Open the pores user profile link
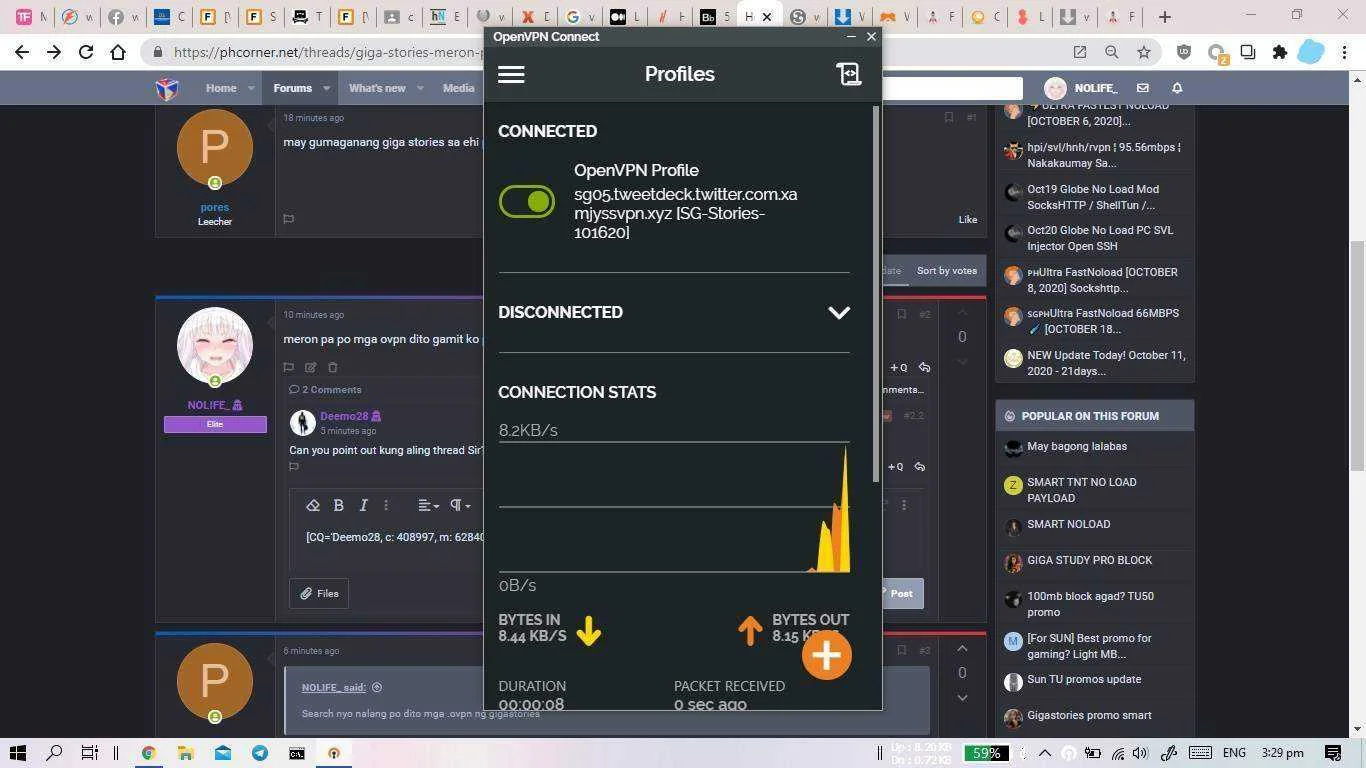1366x768 pixels. (x=214, y=207)
